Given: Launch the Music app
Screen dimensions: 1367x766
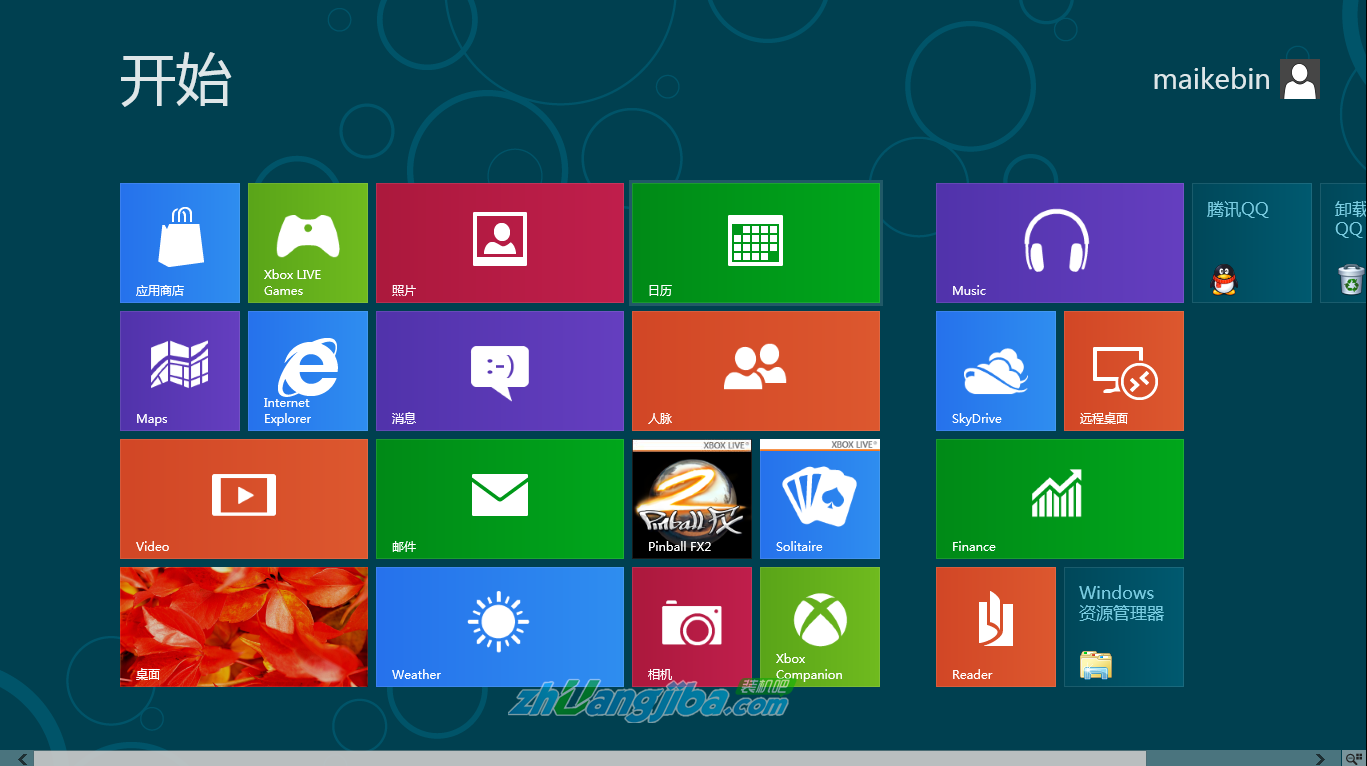Looking at the screenshot, I should click(x=1059, y=243).
